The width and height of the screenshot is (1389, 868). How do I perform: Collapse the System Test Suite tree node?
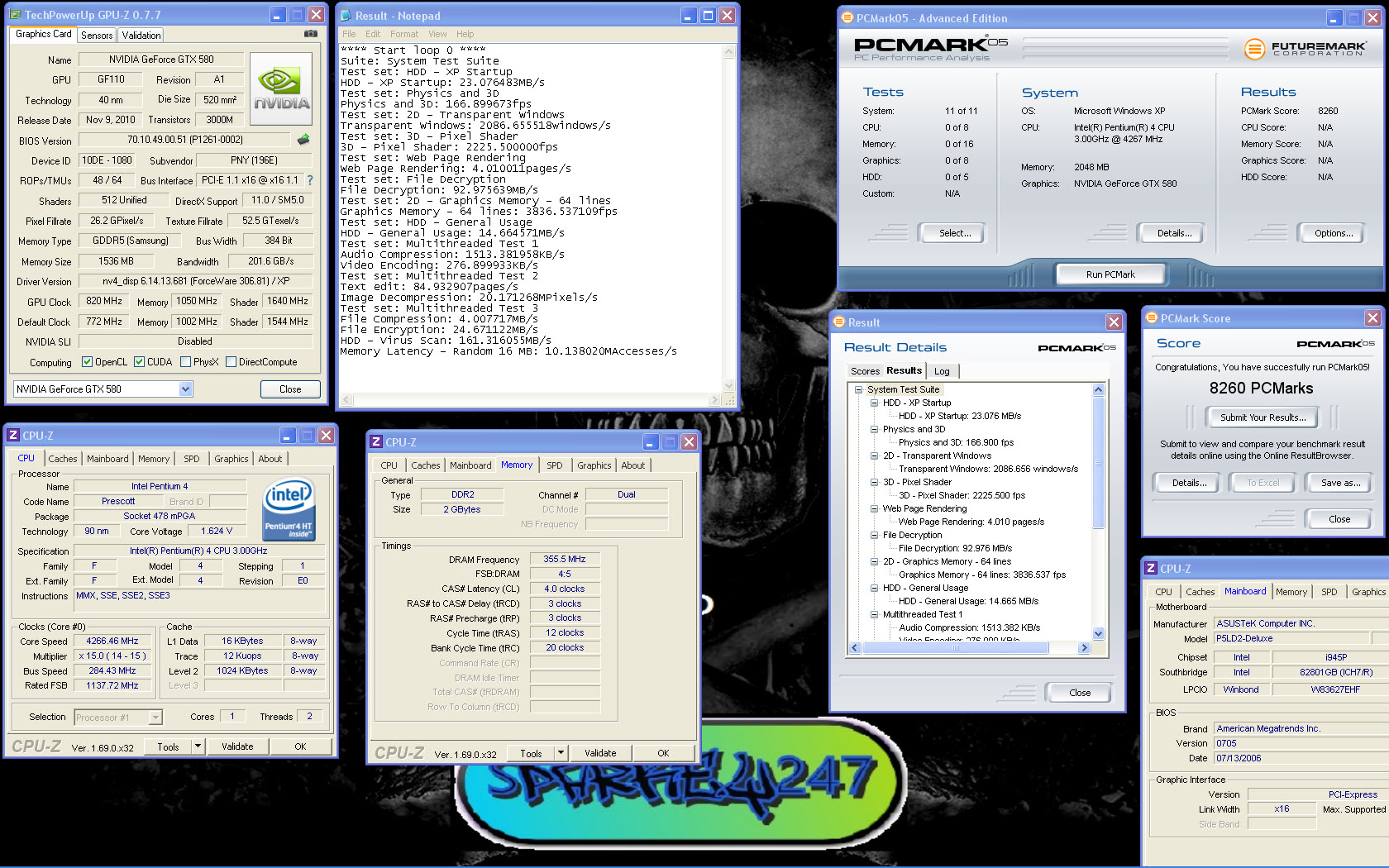(858, 389)
